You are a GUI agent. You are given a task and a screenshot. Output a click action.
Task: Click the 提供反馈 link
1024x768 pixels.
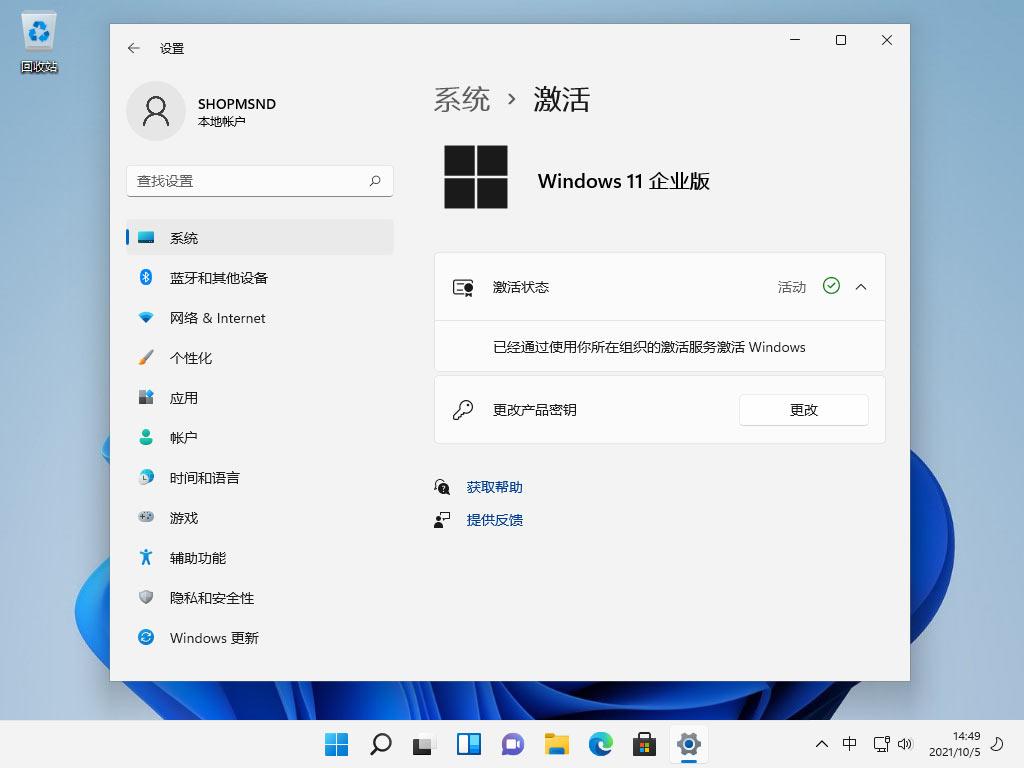coord(494,520)
